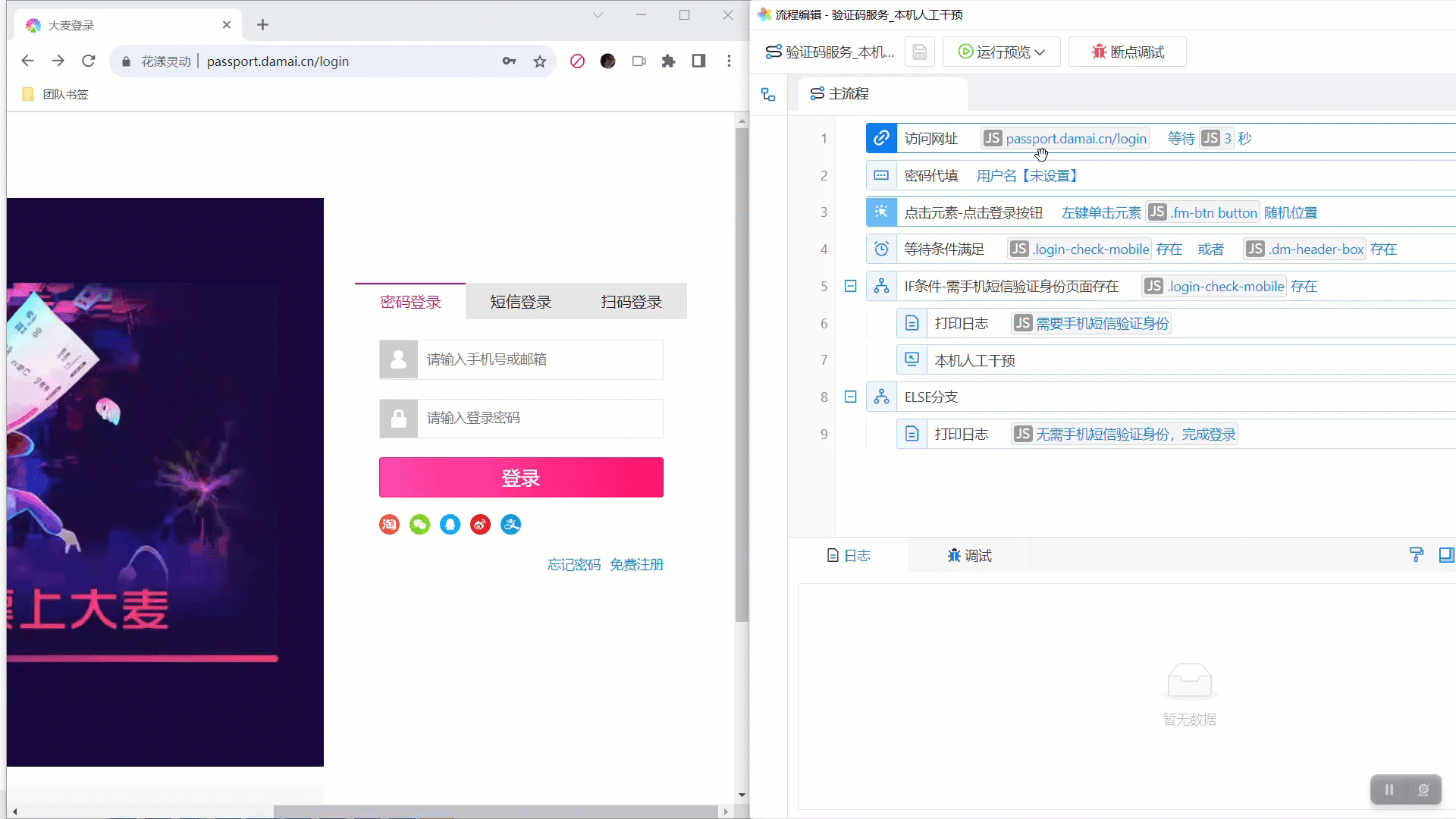The height and width of the screenshot is (819, 1456).
Task: Click the pink 登录 button
Action: tap(521, 478)
